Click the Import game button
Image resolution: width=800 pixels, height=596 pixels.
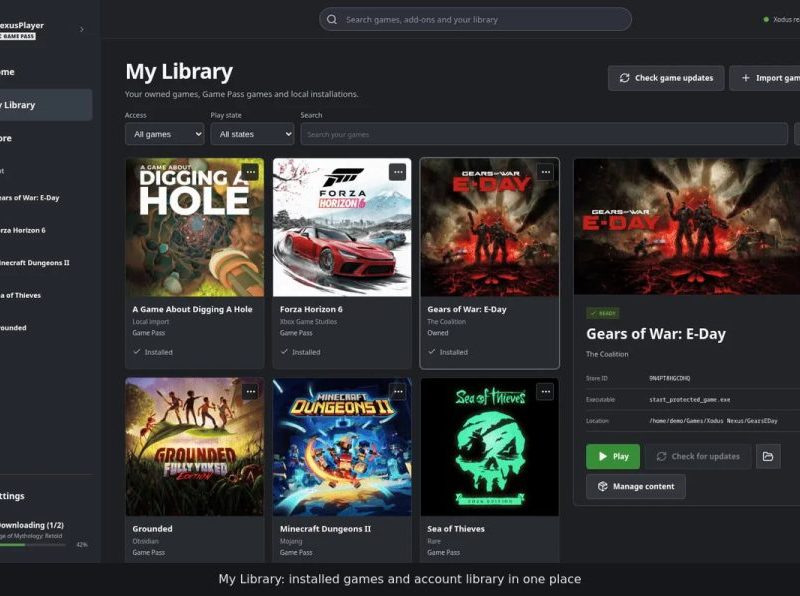(x=765, y=78)
